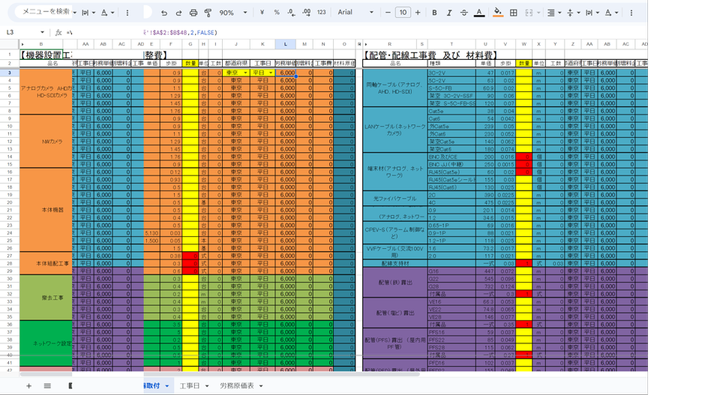Decrease decimal places
This screenshot has width=720, height=395.
291,12
